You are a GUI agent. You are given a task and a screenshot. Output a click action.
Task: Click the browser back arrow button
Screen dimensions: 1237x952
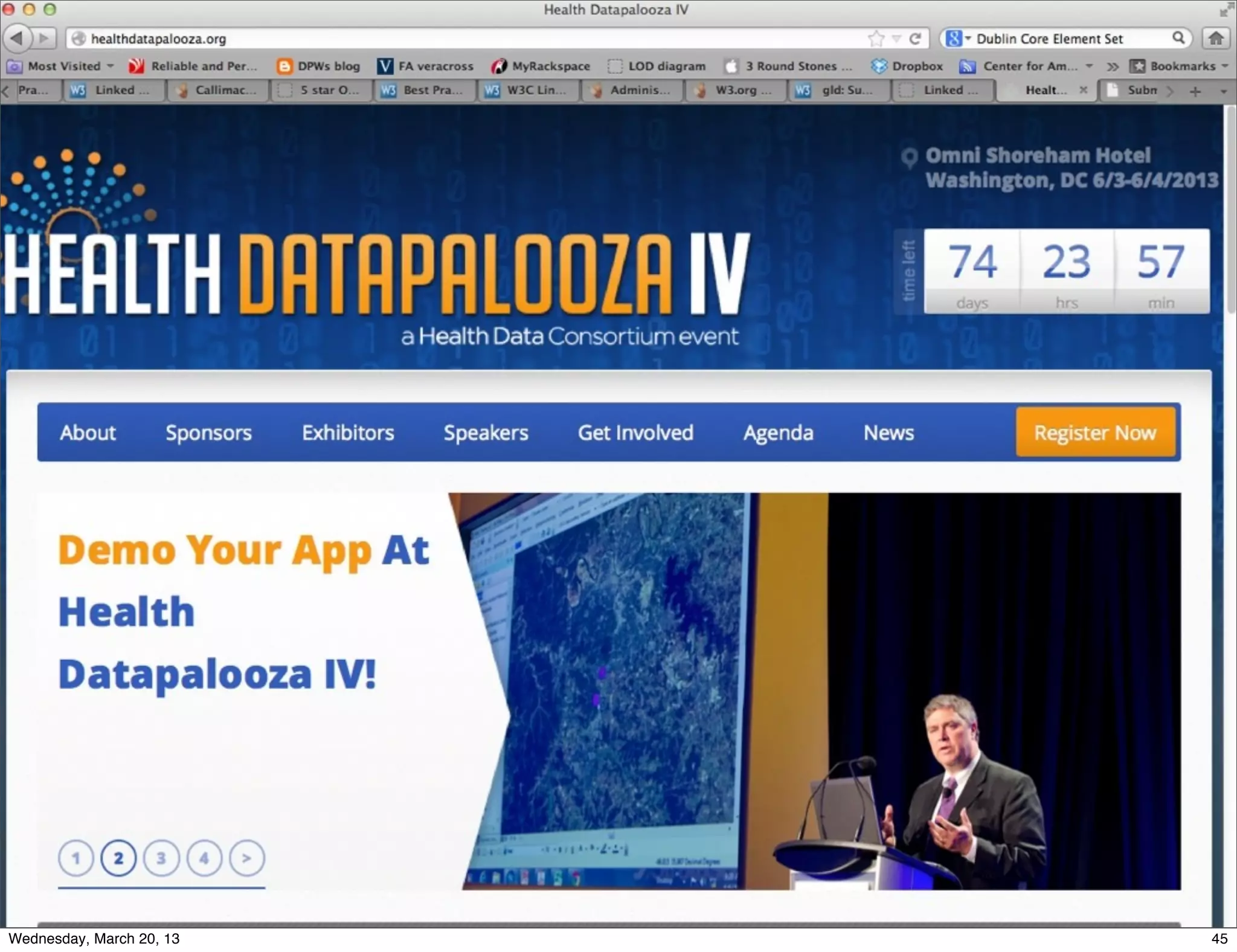[17, 38]
